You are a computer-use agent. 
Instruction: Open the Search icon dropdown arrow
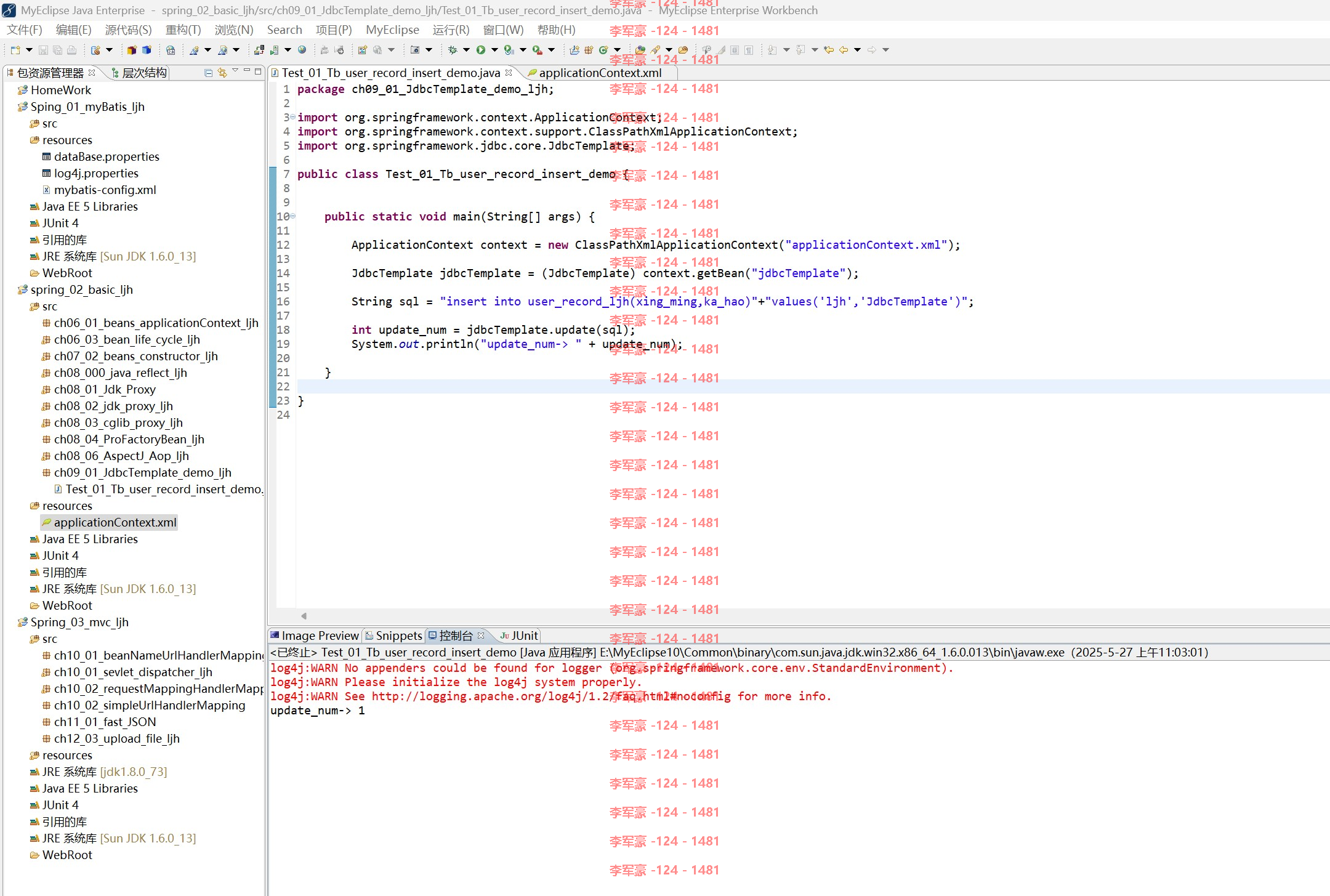pyautogui.click(x=669, y=50)
